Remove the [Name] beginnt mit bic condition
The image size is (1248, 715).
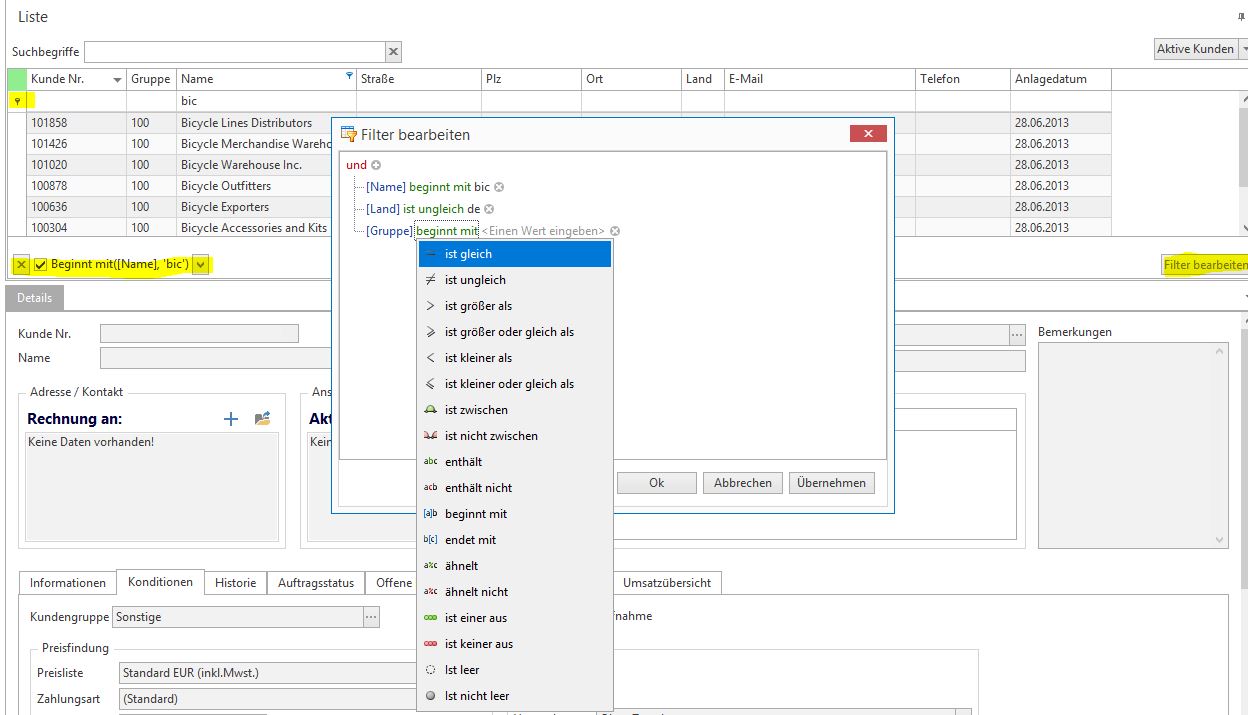[499, 187]
